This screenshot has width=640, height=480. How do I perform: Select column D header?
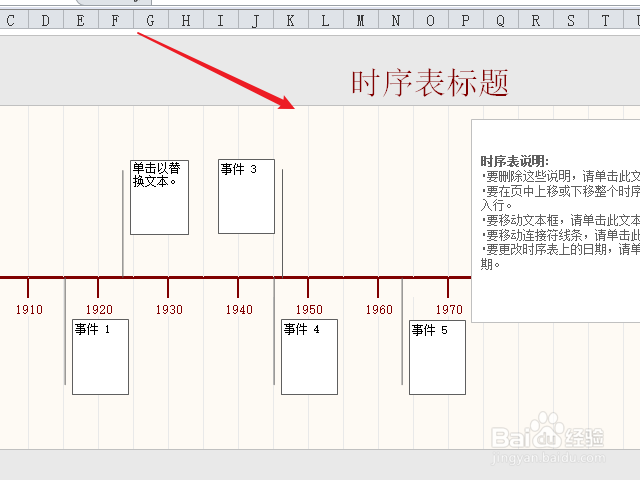(x=46, y=20)
